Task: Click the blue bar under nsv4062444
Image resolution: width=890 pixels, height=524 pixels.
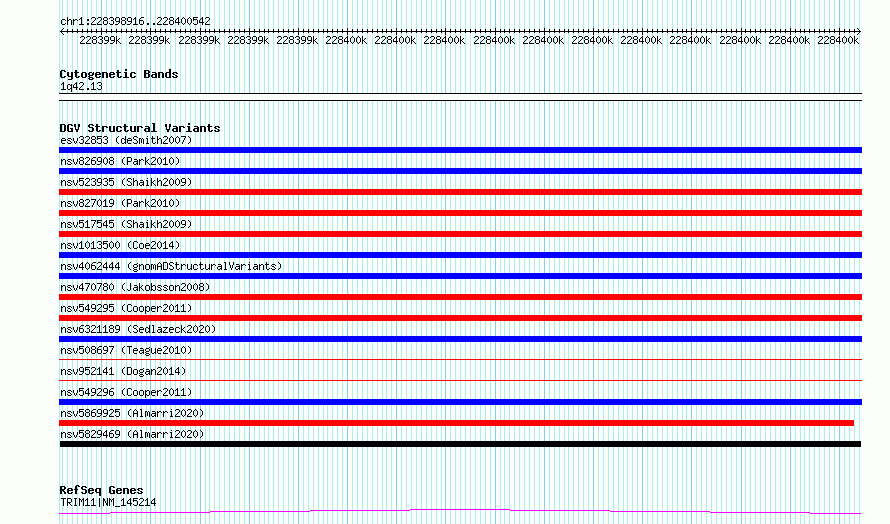Action: pos(460,276)
